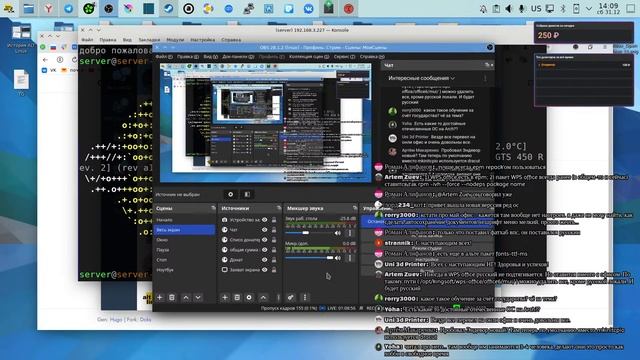Image resolution: width=640 pixels, height=360 pixels.
Task: Lock the 'Чат' source
Action: click(x=274, y=230)
